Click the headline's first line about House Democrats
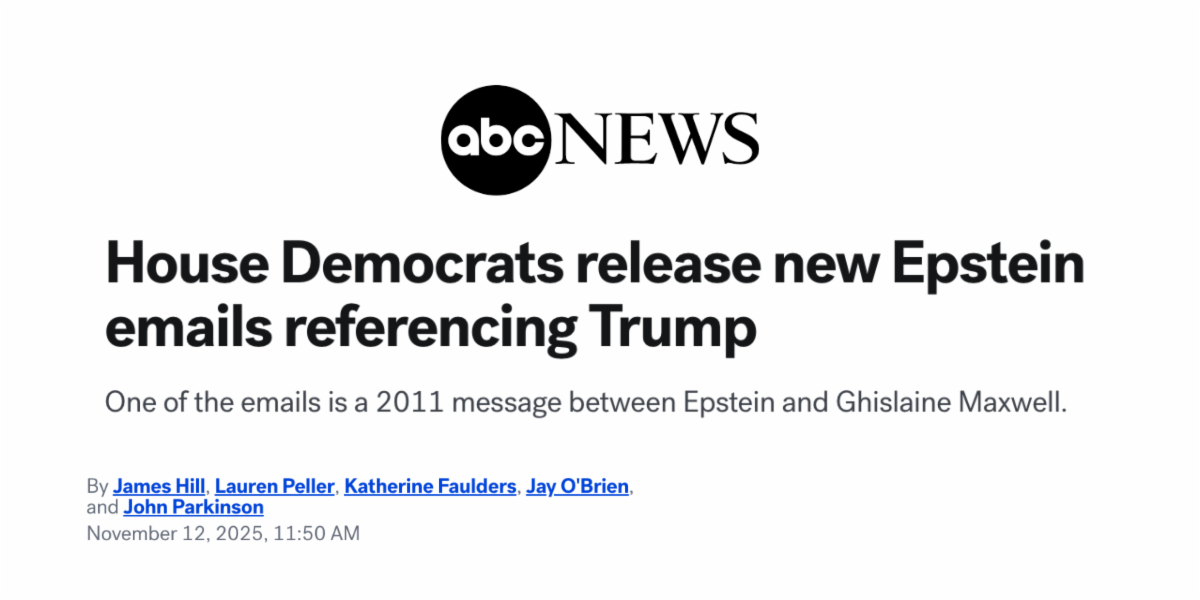Screen dimensions: 1200x600 click(x=594, y=266)
